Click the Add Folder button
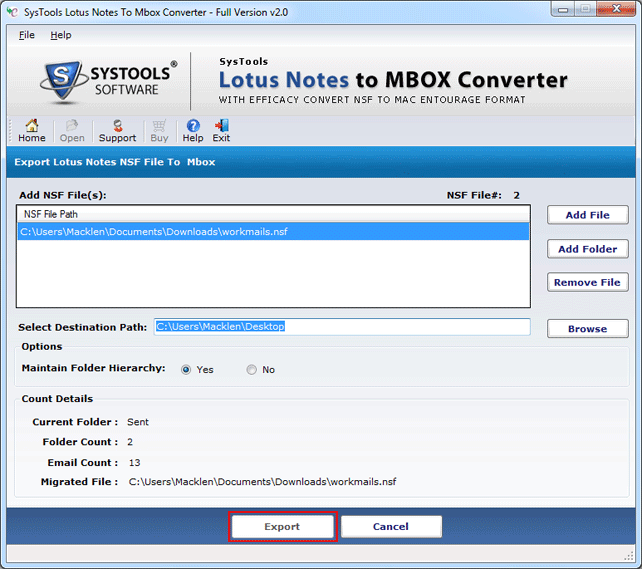Viewport: 642px width, 569px height. 588,249
